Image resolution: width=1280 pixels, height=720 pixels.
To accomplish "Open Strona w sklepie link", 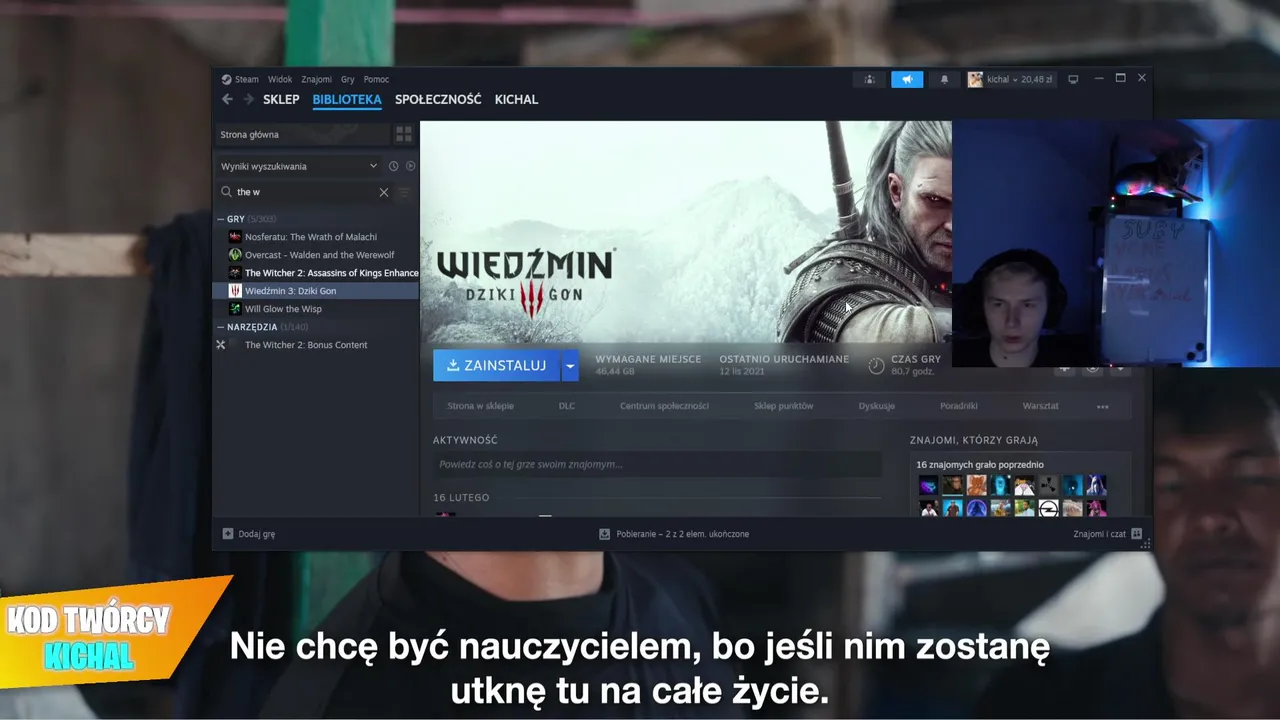I will (x=480, y=406).
